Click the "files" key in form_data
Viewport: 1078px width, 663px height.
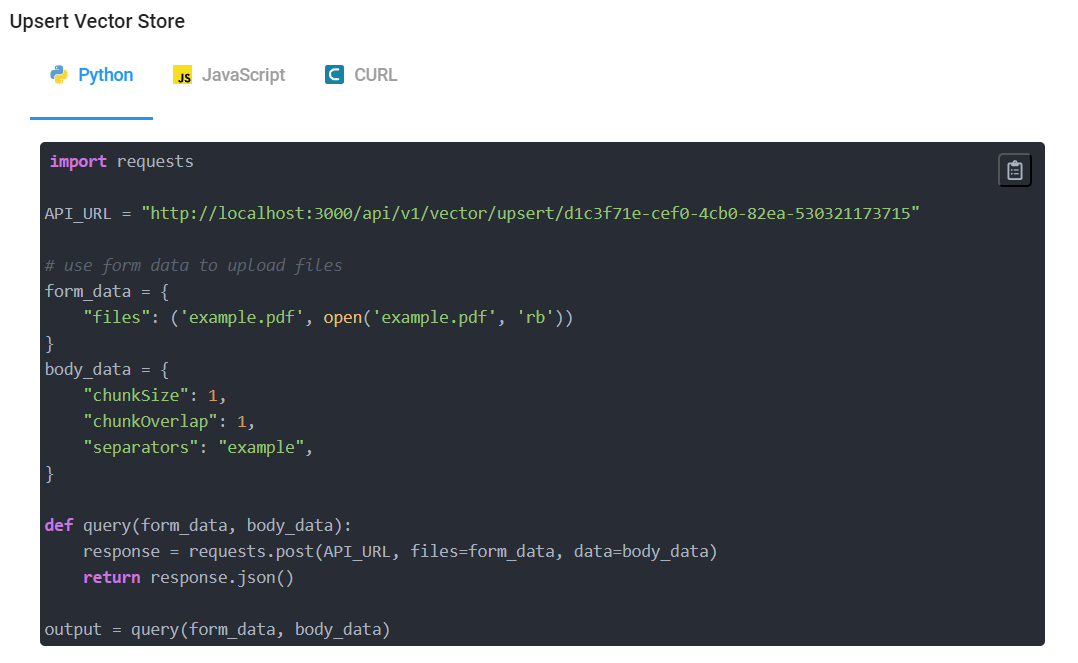(x=112, y=317)
